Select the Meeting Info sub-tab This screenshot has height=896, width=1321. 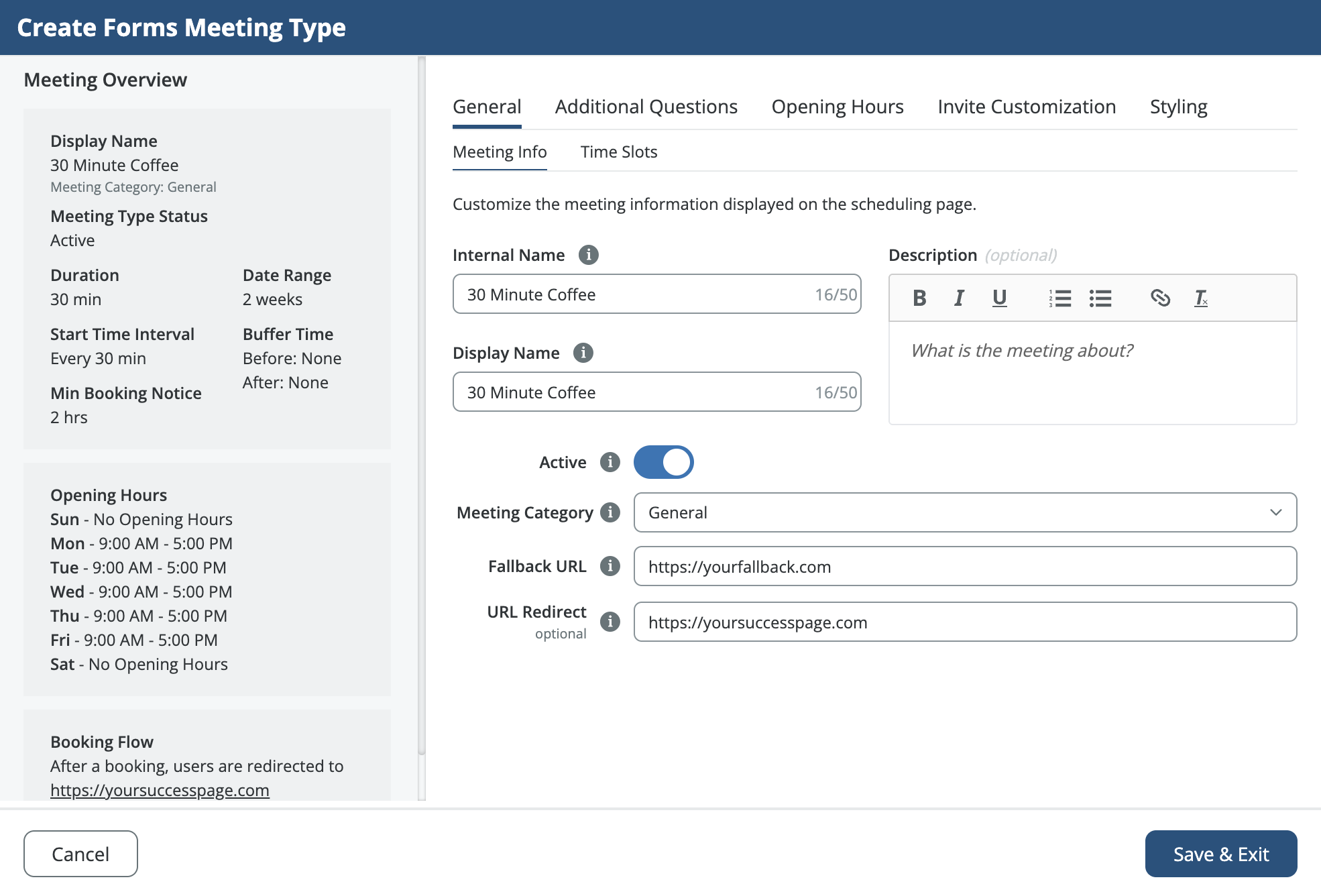500,152
